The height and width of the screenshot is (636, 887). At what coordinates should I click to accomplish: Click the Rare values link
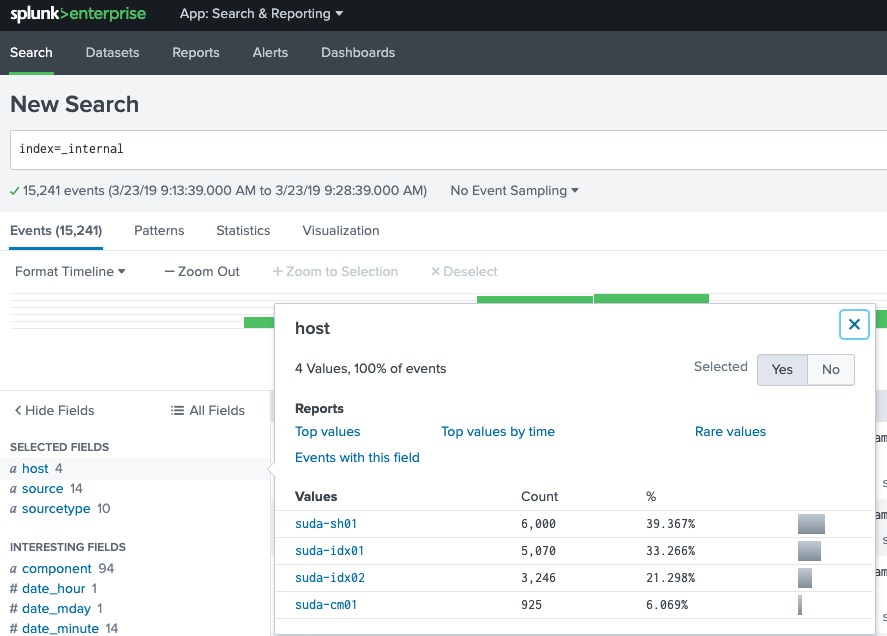tap(730, 431)
